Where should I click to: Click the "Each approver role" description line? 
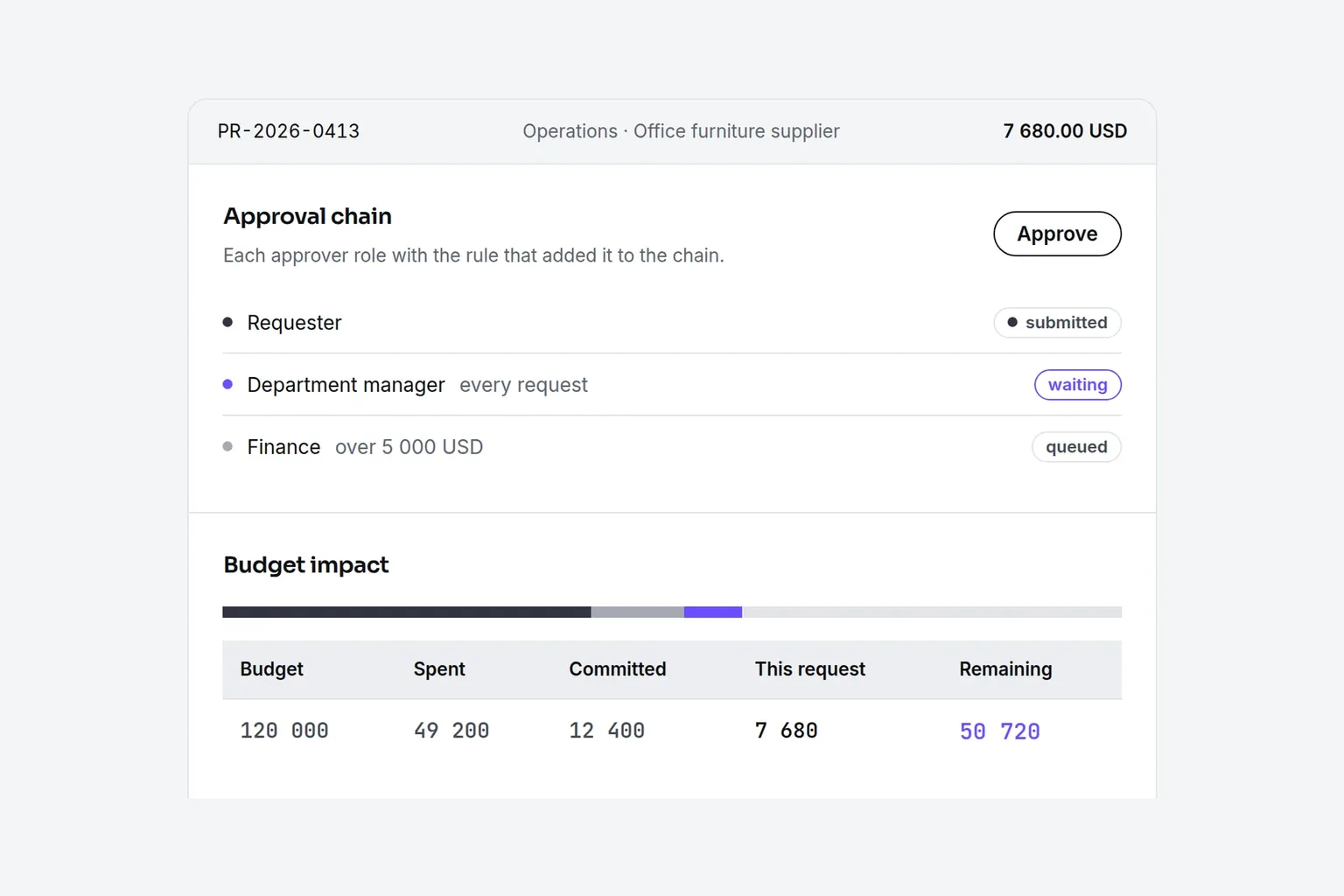473,255
